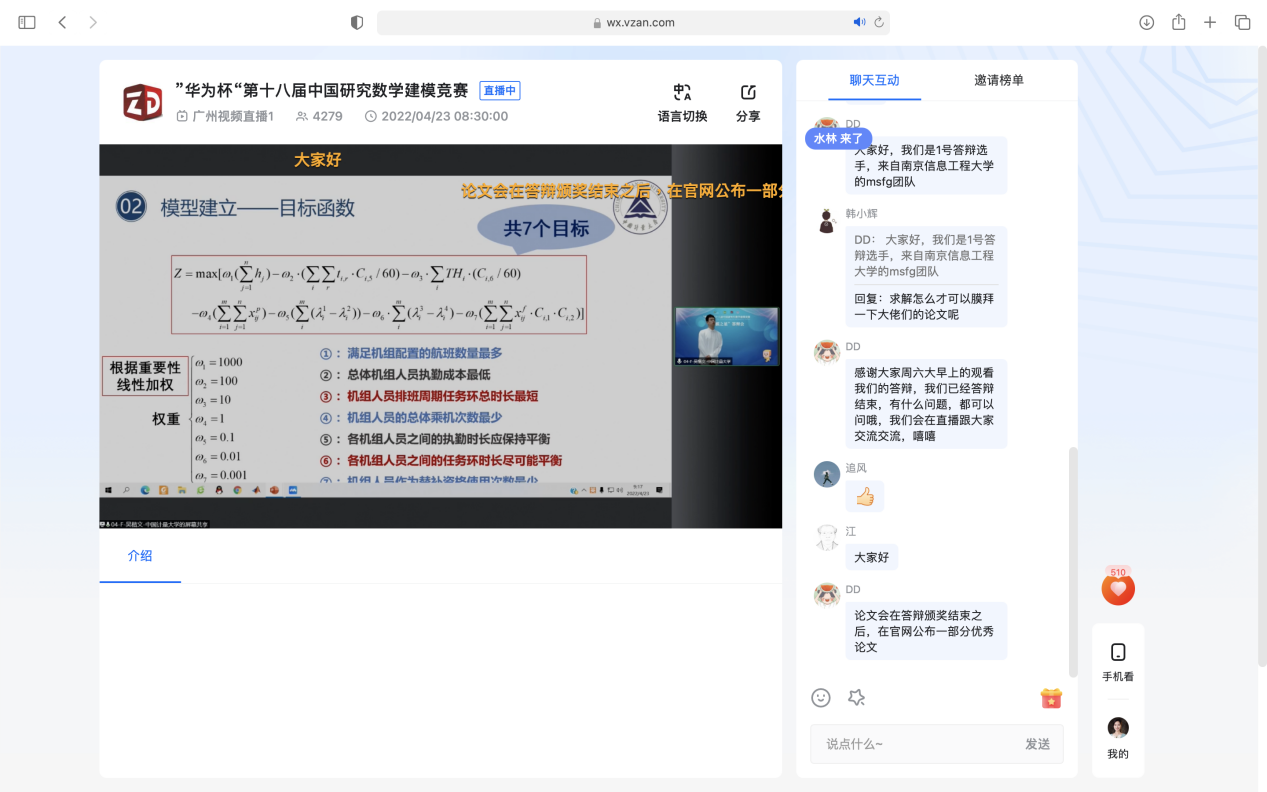Open the watch-on-mobile phone icon
The height and width of the screenshot is (792, 1267).
pyautogui.click(x=1118, y=653)
